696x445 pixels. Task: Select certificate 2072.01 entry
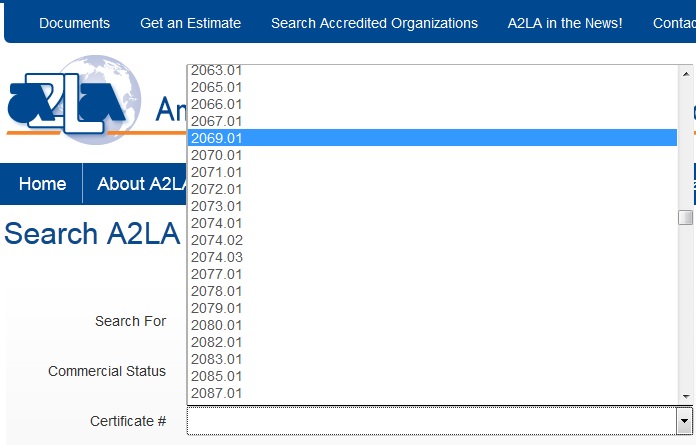217,189
